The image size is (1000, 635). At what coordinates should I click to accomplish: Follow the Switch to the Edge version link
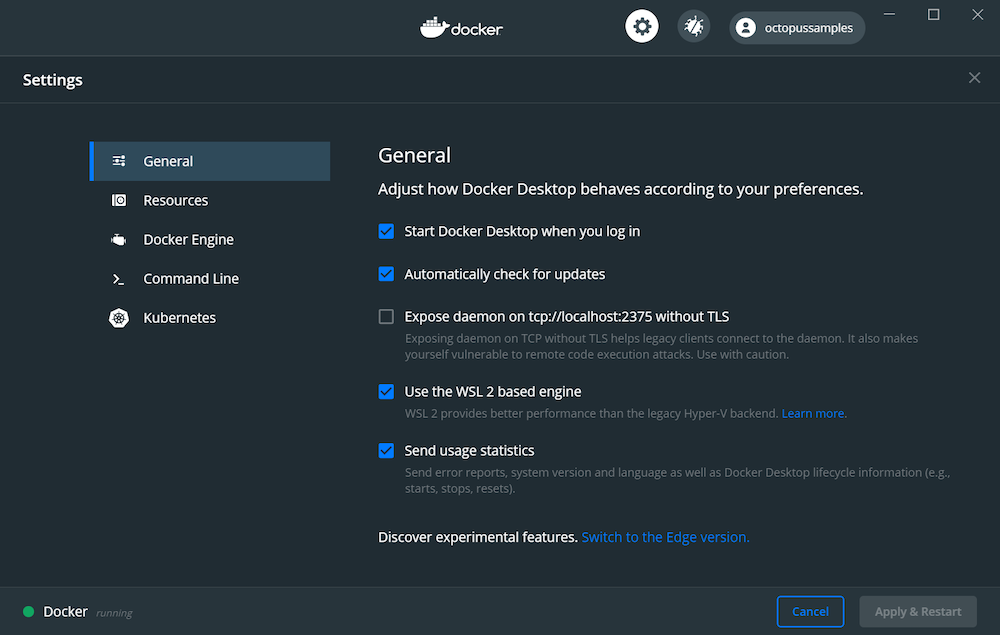tap(665, 537)
